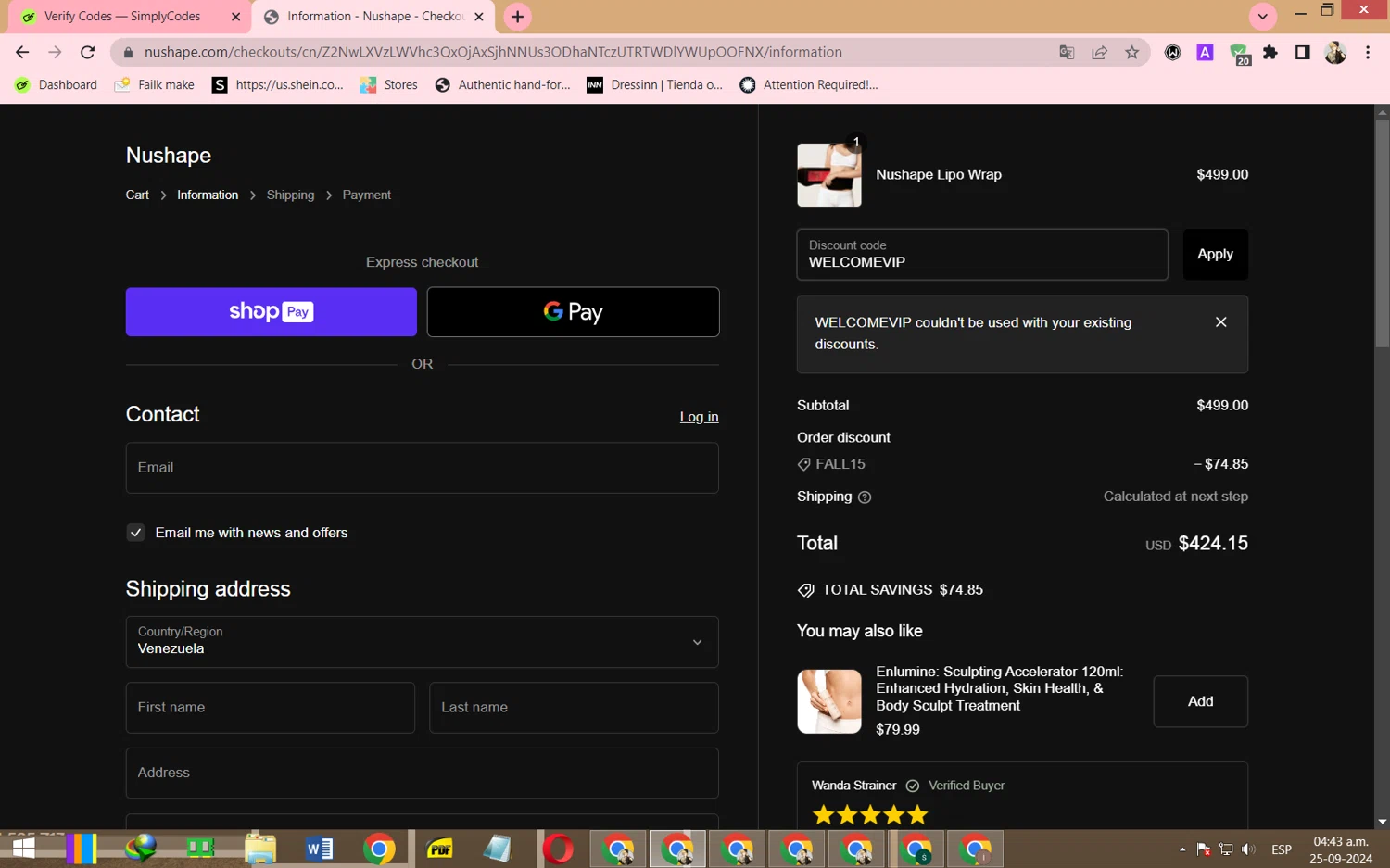Open the Google Translate page icon
Image resolution: width=1390 pixels, height=868 pixels.
(x=1067, y=53)
